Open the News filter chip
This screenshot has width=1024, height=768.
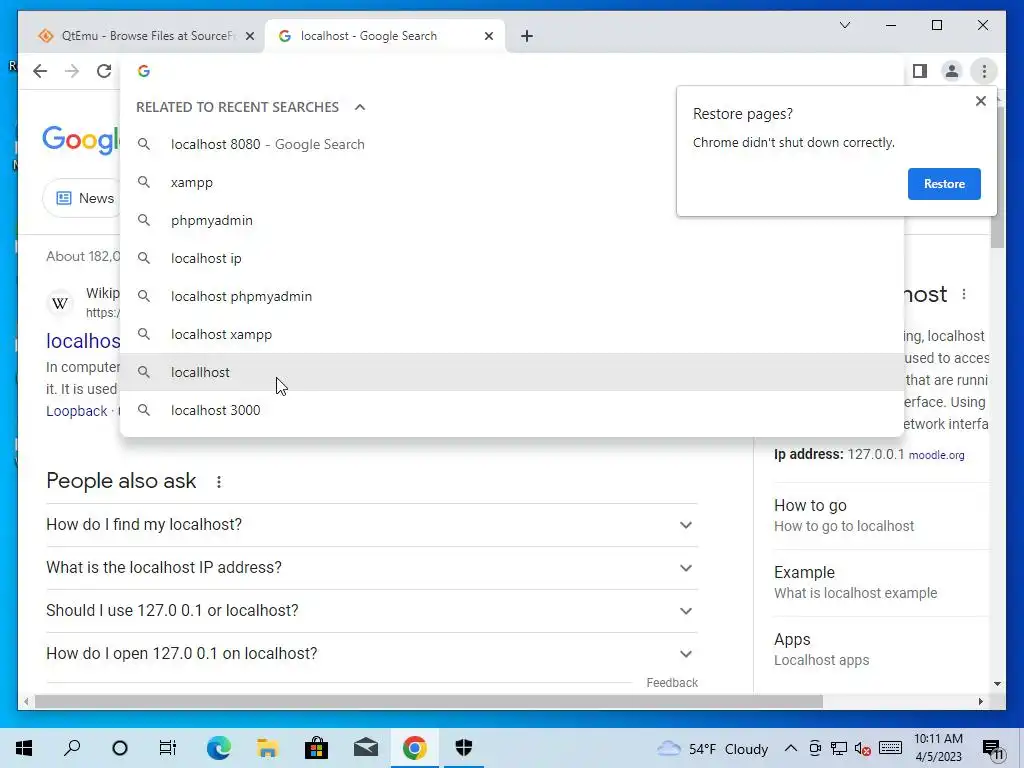click(x=82, y=198)
